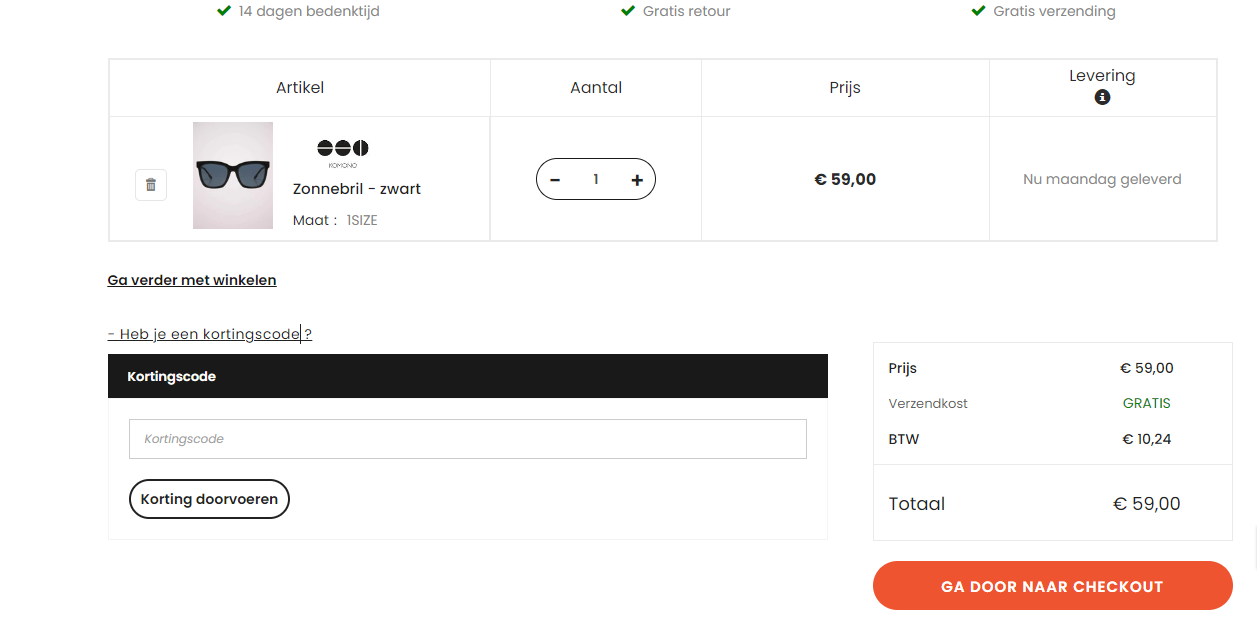
Task: Click the 14 dagen bedenktijd checkmark
Action: (224, 11)
